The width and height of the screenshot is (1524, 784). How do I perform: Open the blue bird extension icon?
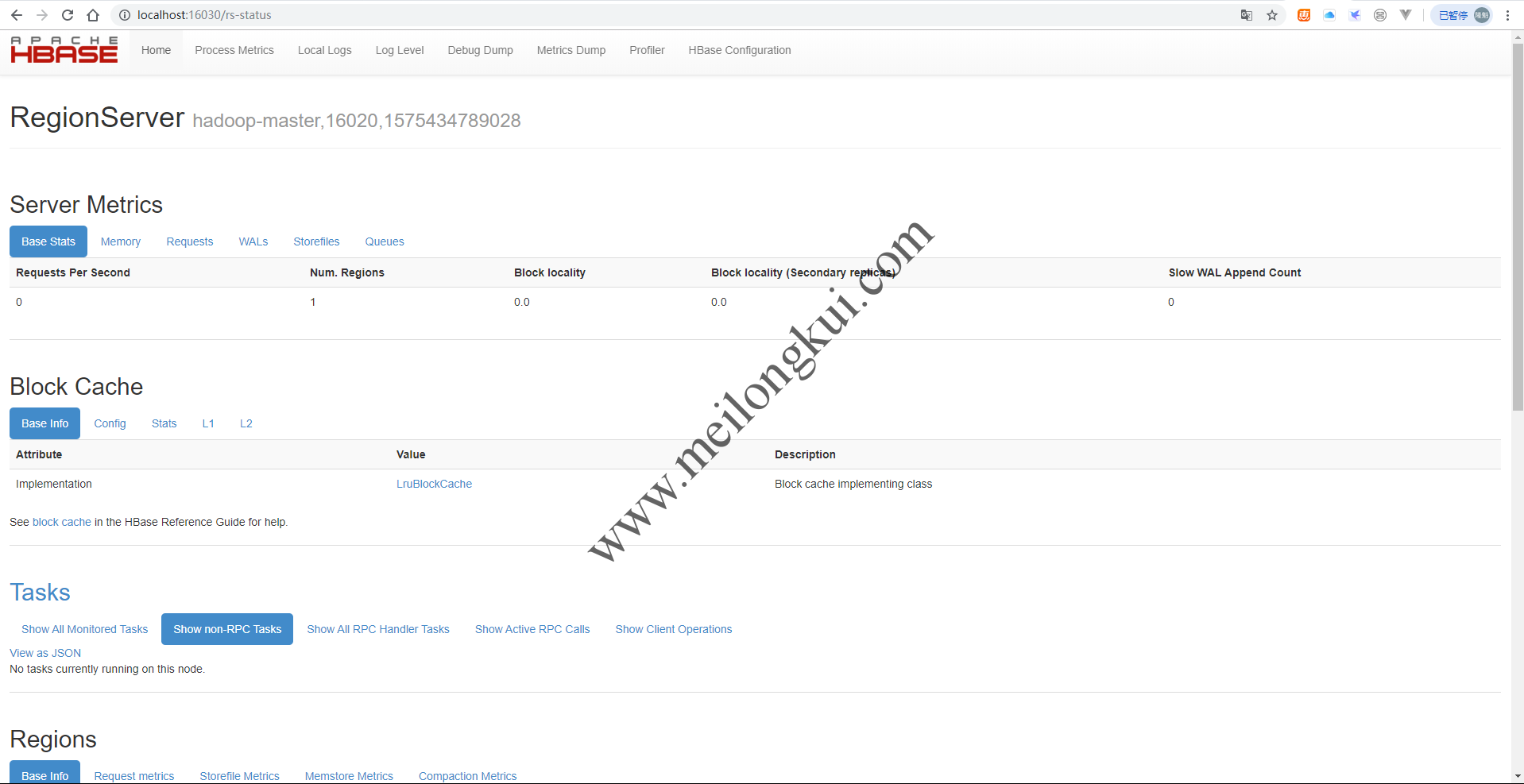1355,15
